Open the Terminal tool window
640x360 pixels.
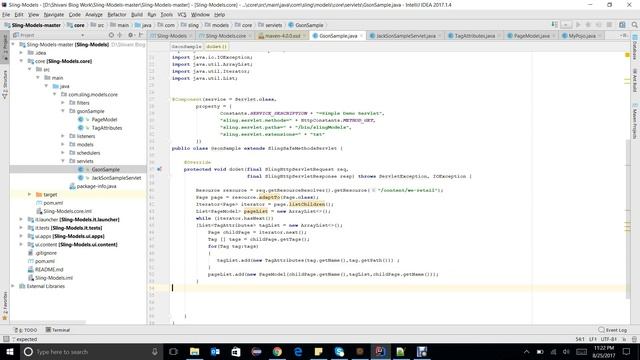click(x=58, y=330)
